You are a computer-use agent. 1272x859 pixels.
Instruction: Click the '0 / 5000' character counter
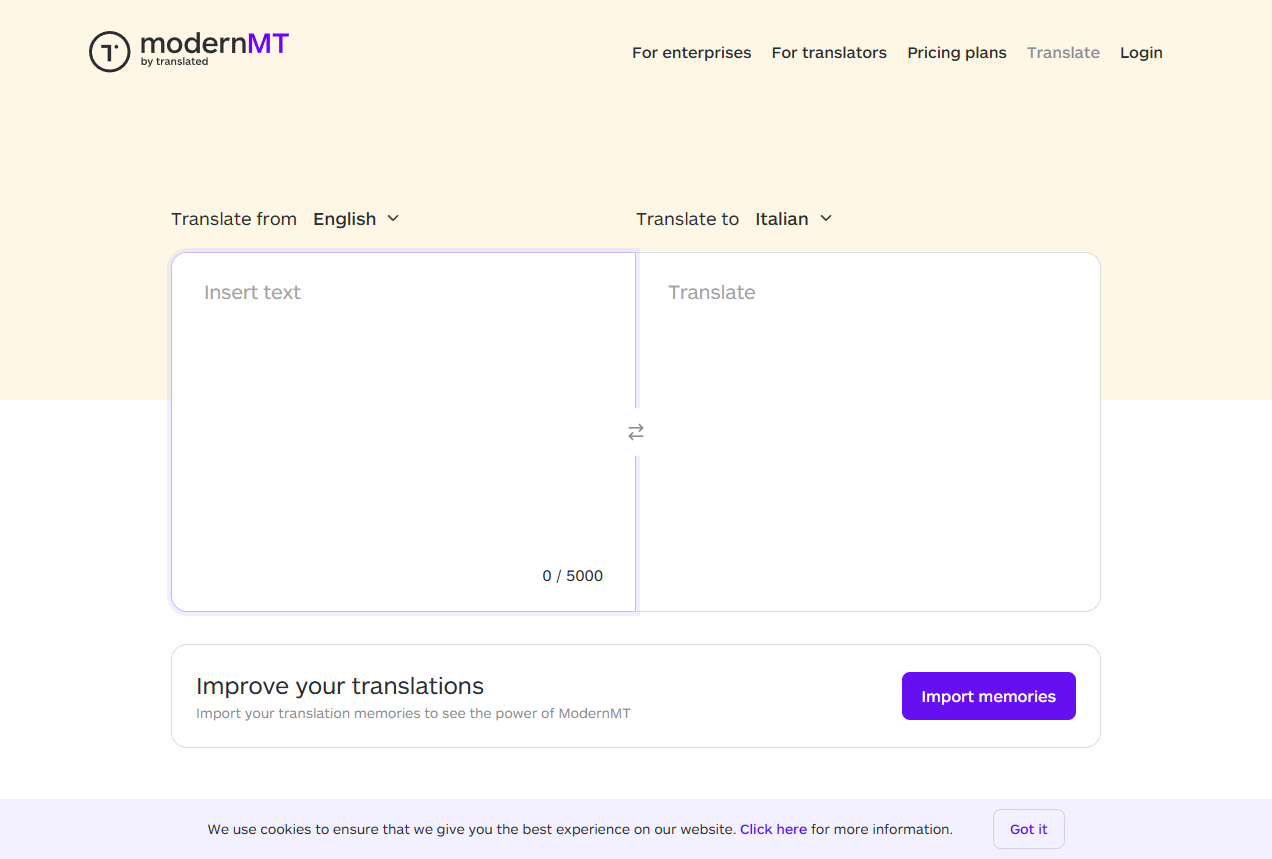click(573, 576)
